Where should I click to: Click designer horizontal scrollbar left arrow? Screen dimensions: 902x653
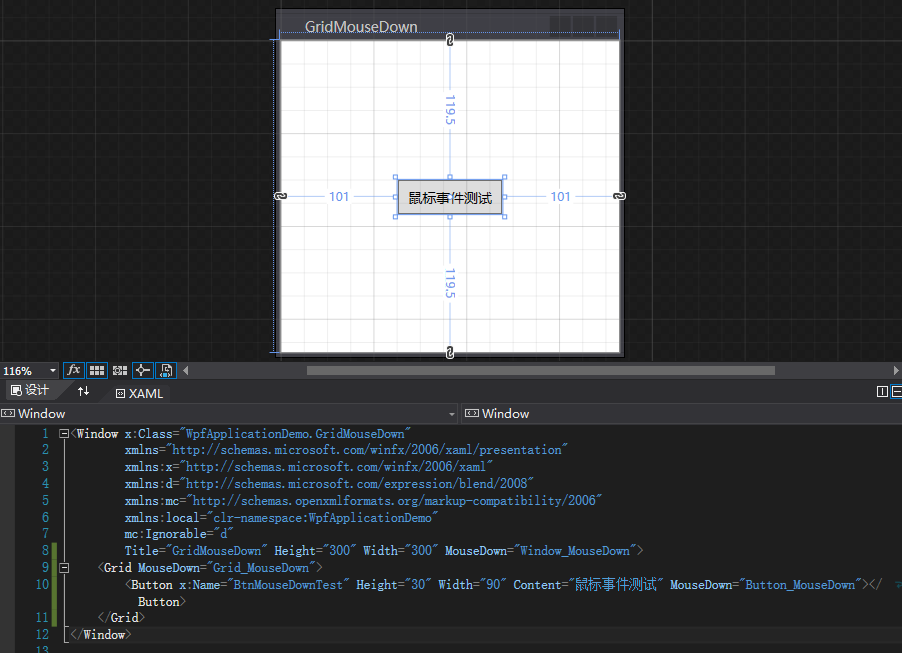coord(186,371)
